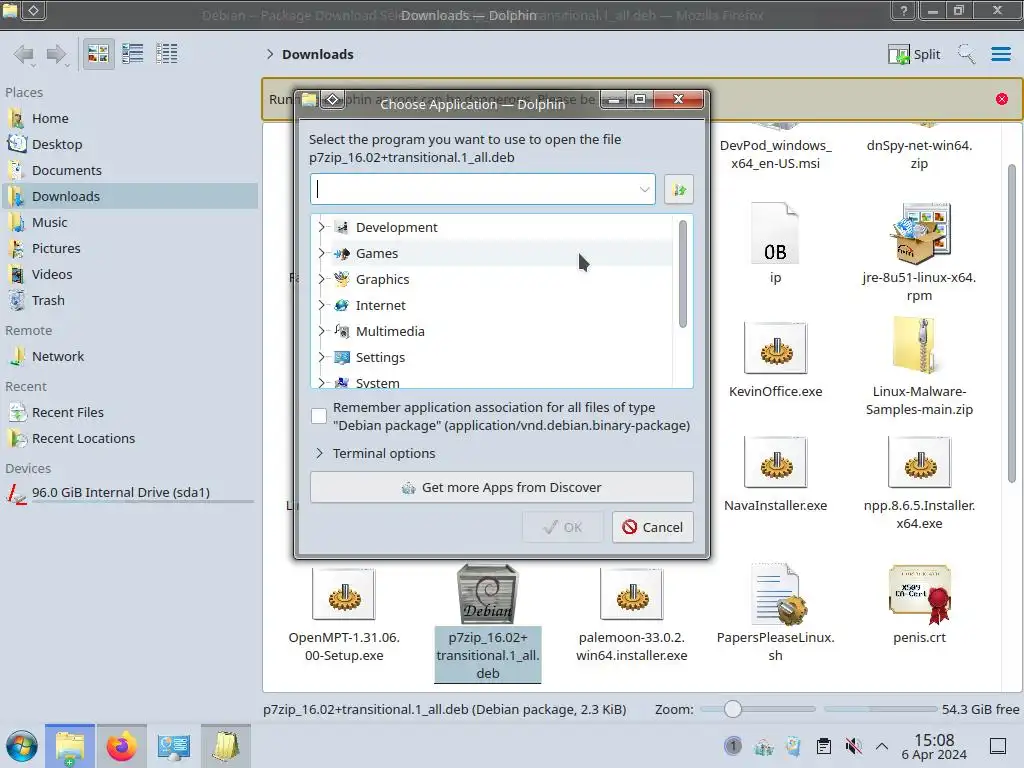
Task: Expand the Internet category
Action: click(321, 306)
